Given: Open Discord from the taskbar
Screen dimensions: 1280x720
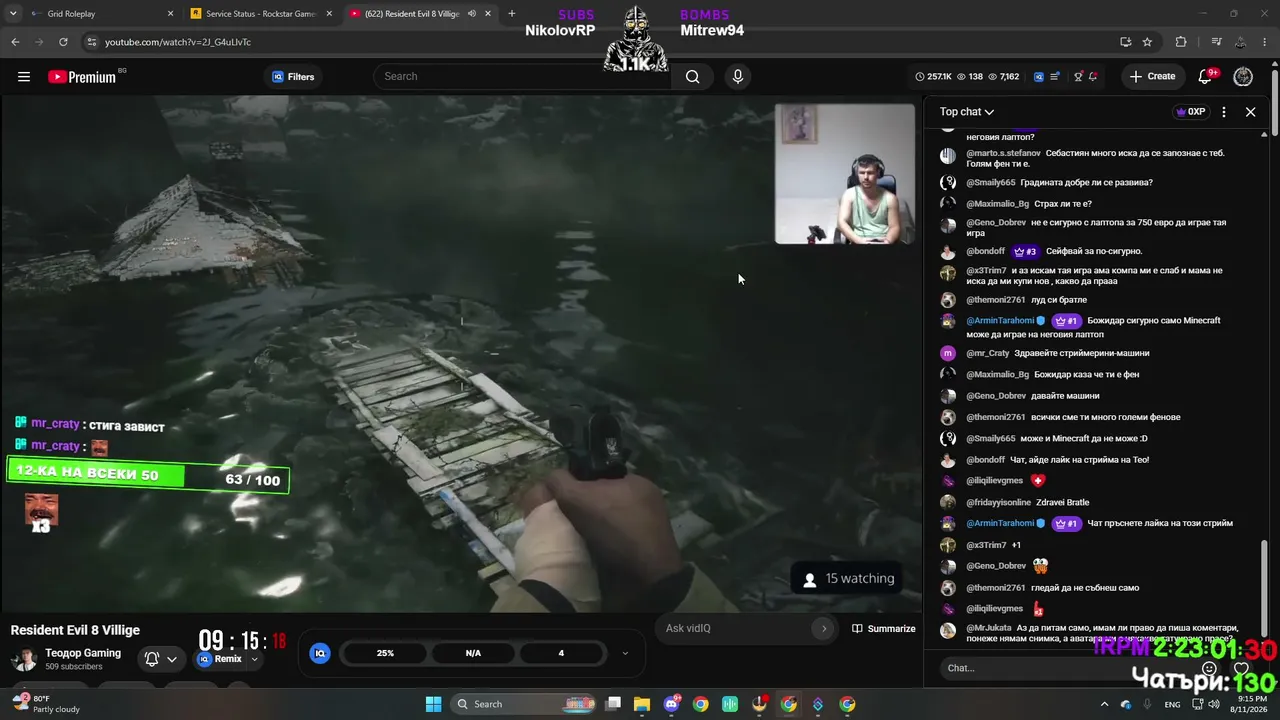Looking at the screenshot, I should pyautogui.click(x=671, y=704).
